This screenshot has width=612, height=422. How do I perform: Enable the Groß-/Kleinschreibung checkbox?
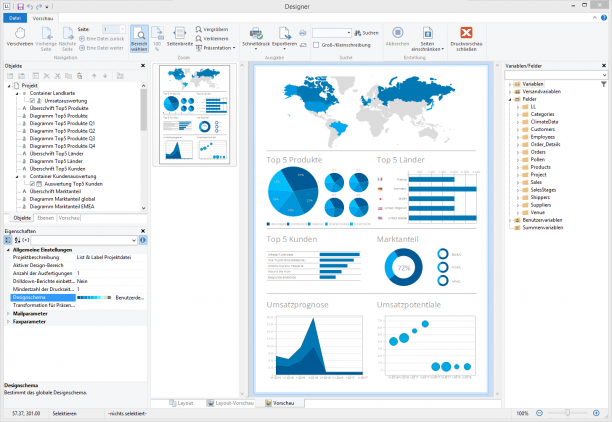click(316, 45)
